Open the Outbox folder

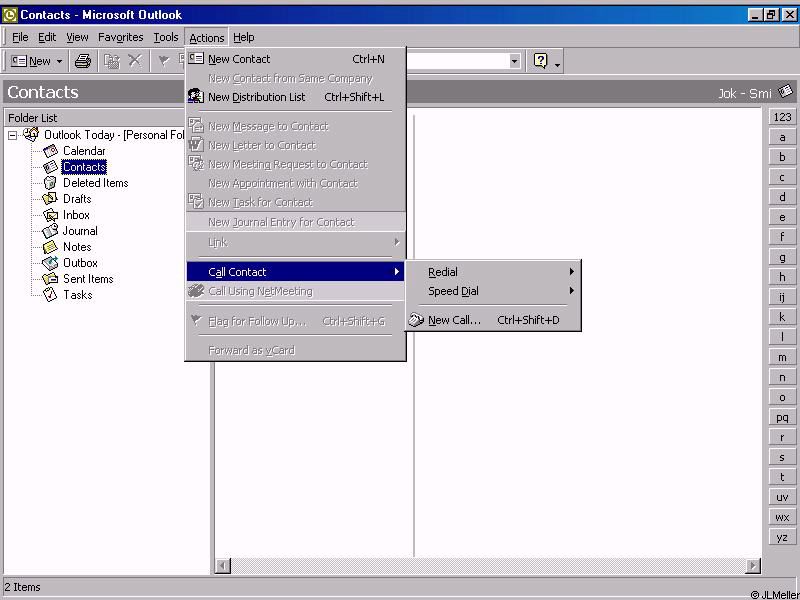pos(80,263)
